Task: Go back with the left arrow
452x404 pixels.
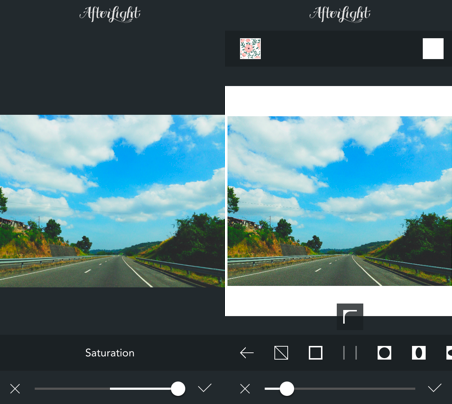Action: tap(247, 353)
